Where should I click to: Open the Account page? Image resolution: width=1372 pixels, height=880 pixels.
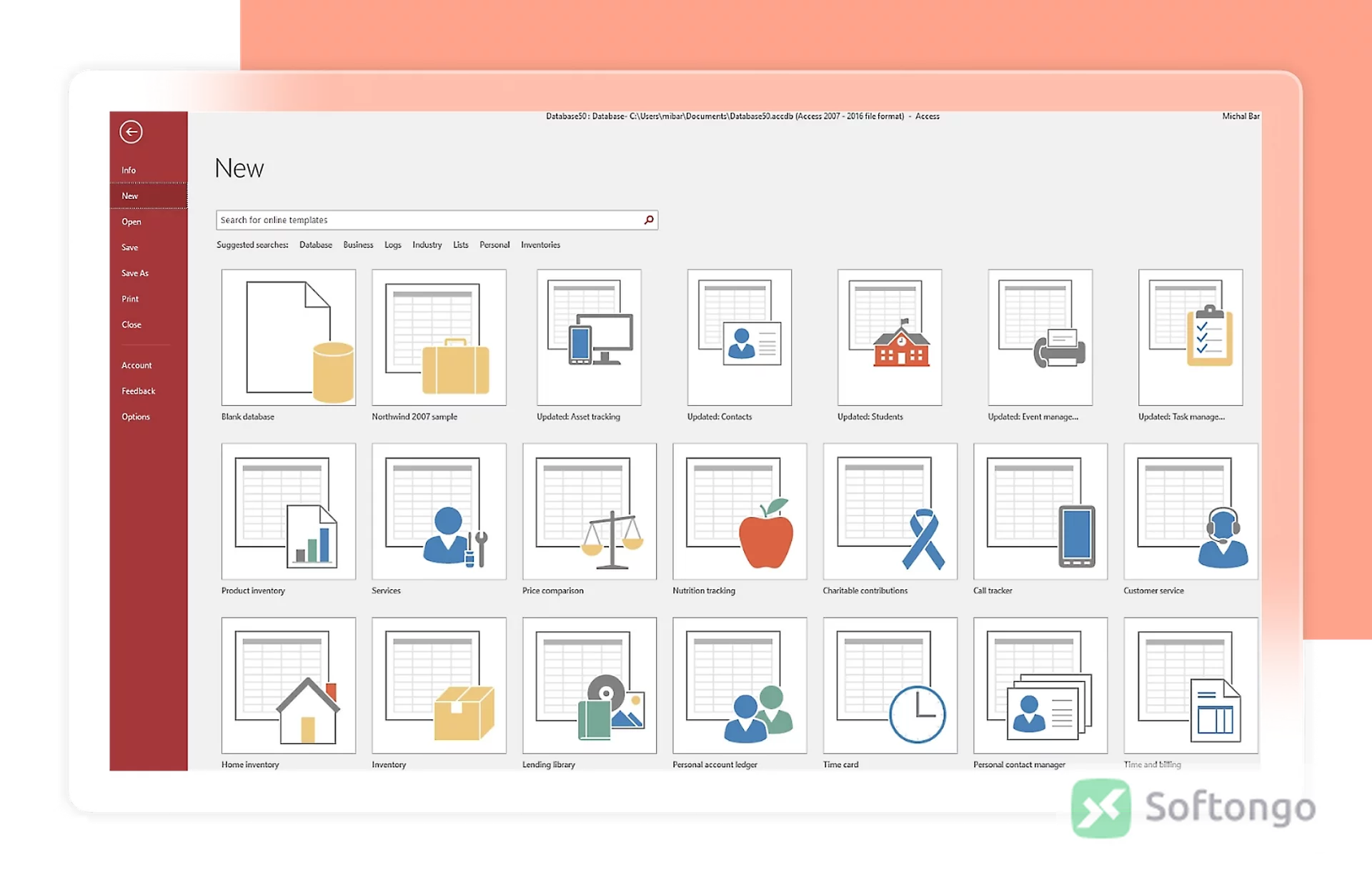pos(136,365)
